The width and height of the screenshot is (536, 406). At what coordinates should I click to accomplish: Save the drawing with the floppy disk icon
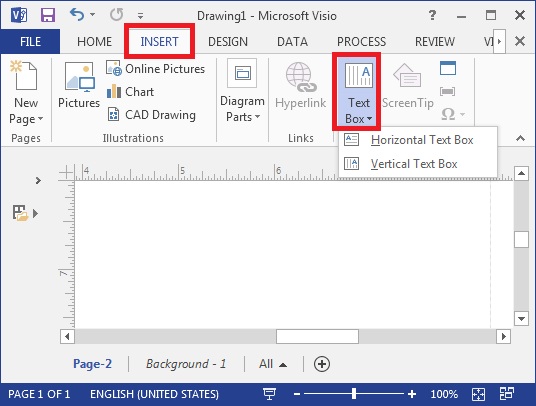pyautogui.click(x=48, y=15)
